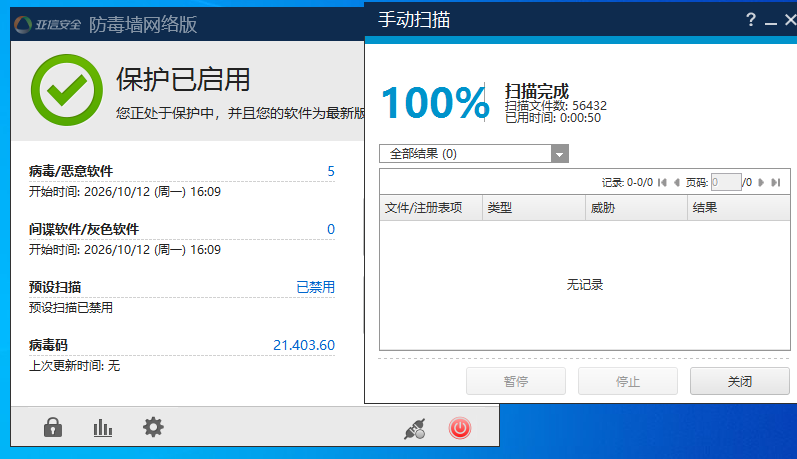The width and height of the screenshot is (797, 459).
Task: Click the lock icon in bottom toolbar
Action: point(53,427)
